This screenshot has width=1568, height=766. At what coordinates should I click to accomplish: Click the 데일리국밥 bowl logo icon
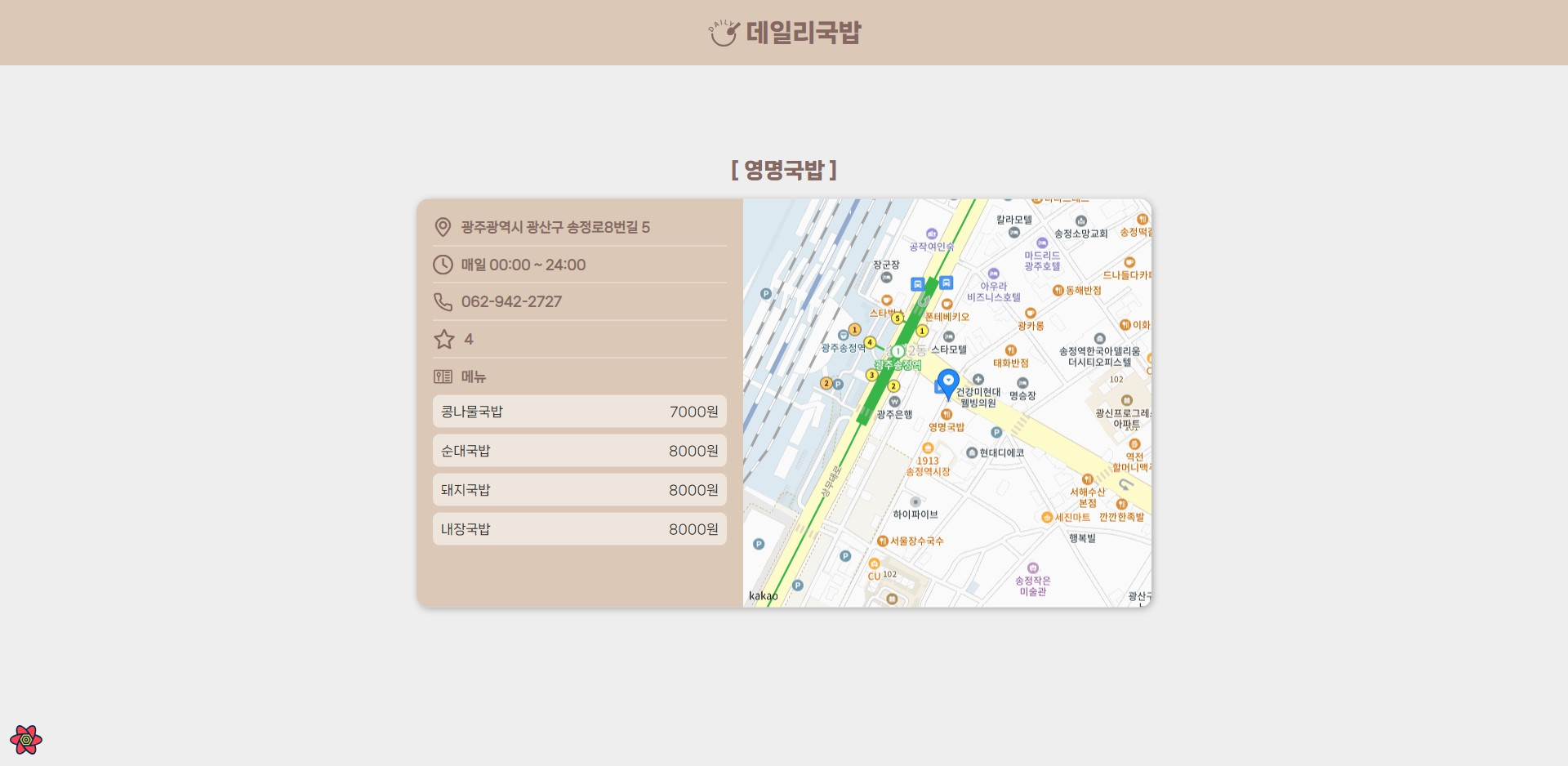click(724, 33)
